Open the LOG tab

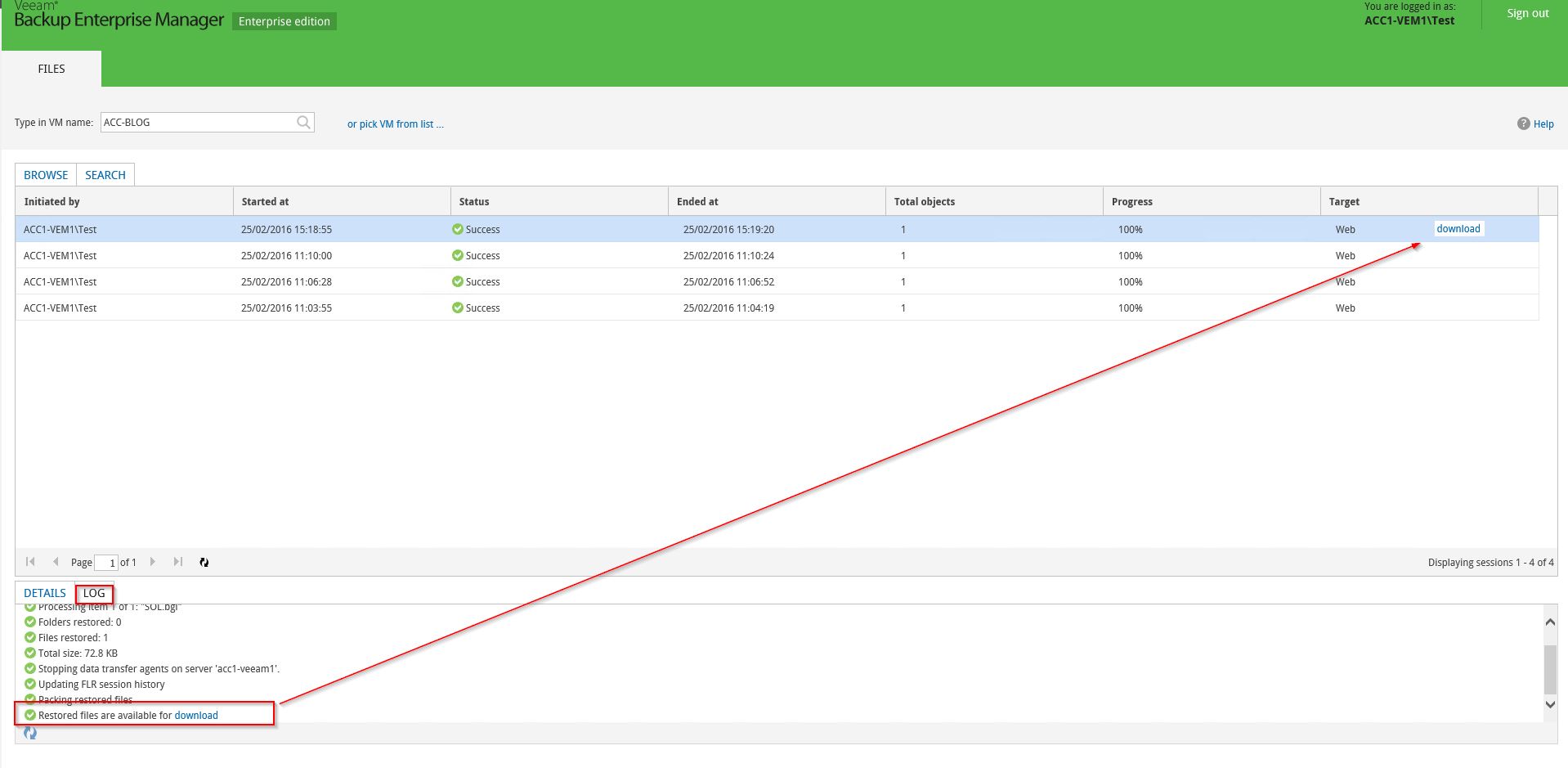pyautogui.click(x=94, y=593)
